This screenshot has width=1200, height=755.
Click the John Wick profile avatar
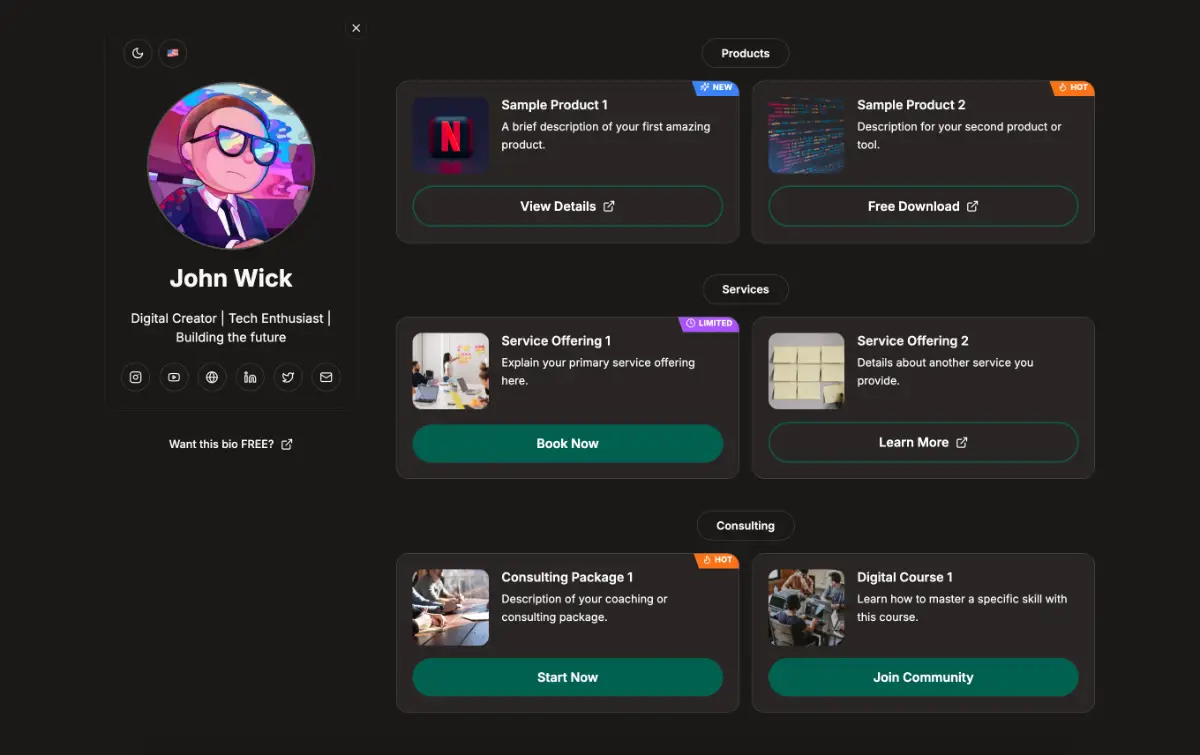[x=231, y=166]
